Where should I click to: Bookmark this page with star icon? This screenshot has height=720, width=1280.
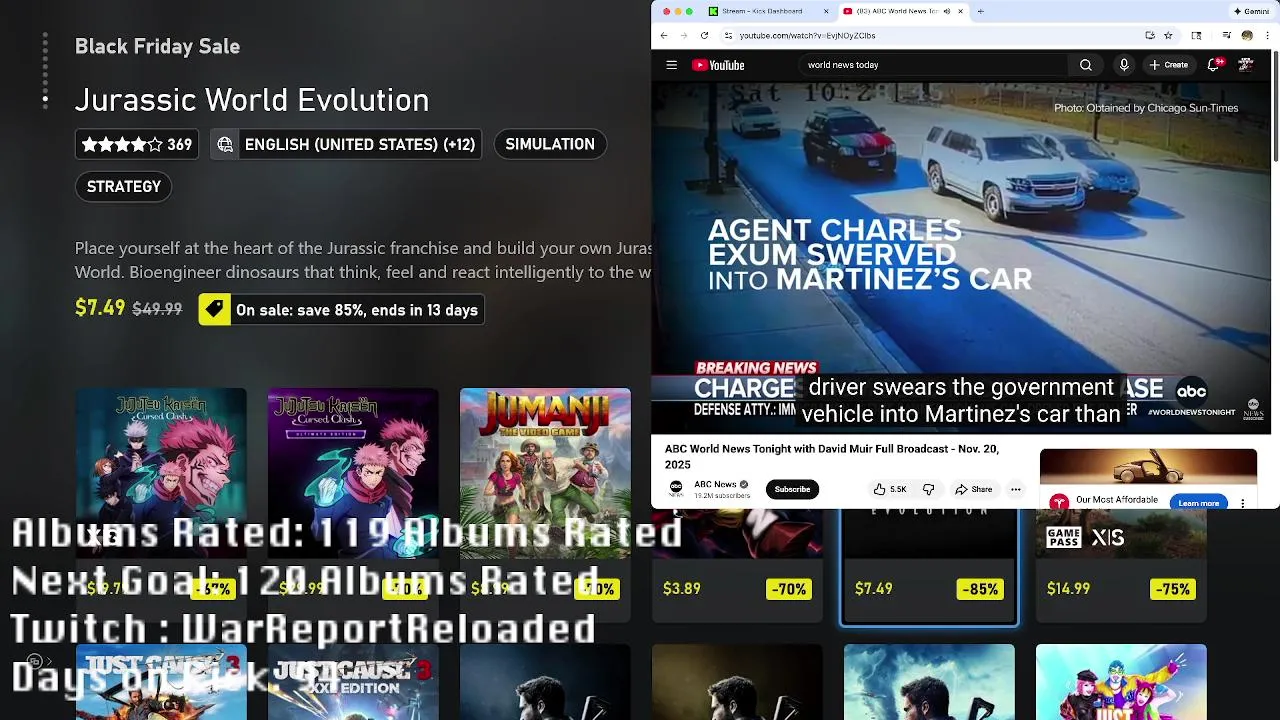(x=1168, y=35)
